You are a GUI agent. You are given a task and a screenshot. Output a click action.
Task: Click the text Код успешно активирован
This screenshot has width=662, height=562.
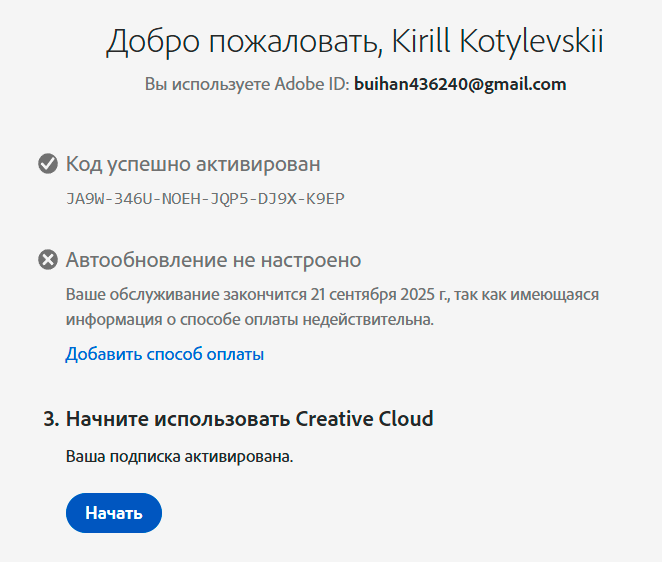pyautogui.click(x=193, y=164)
